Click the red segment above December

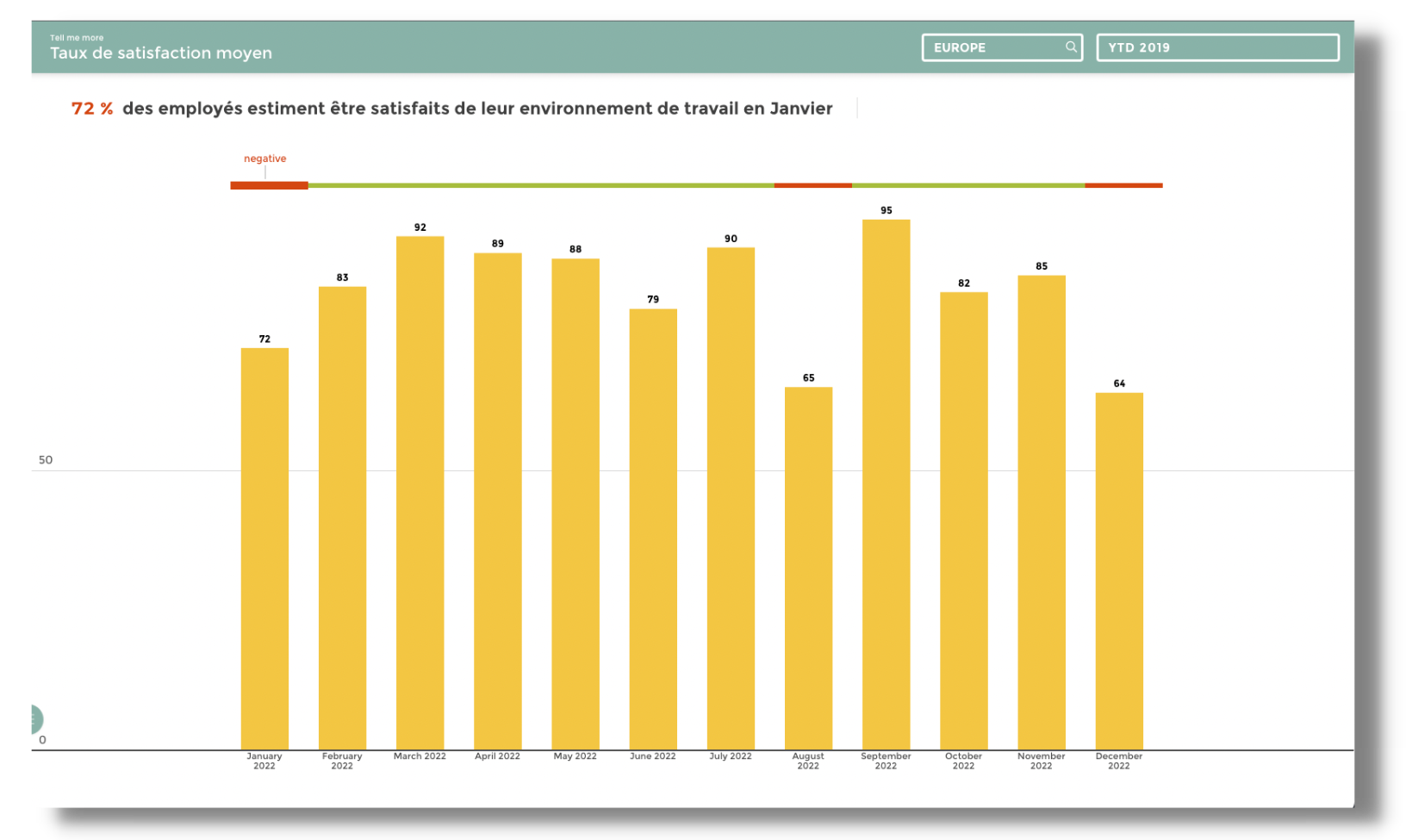click(1123, 185)
